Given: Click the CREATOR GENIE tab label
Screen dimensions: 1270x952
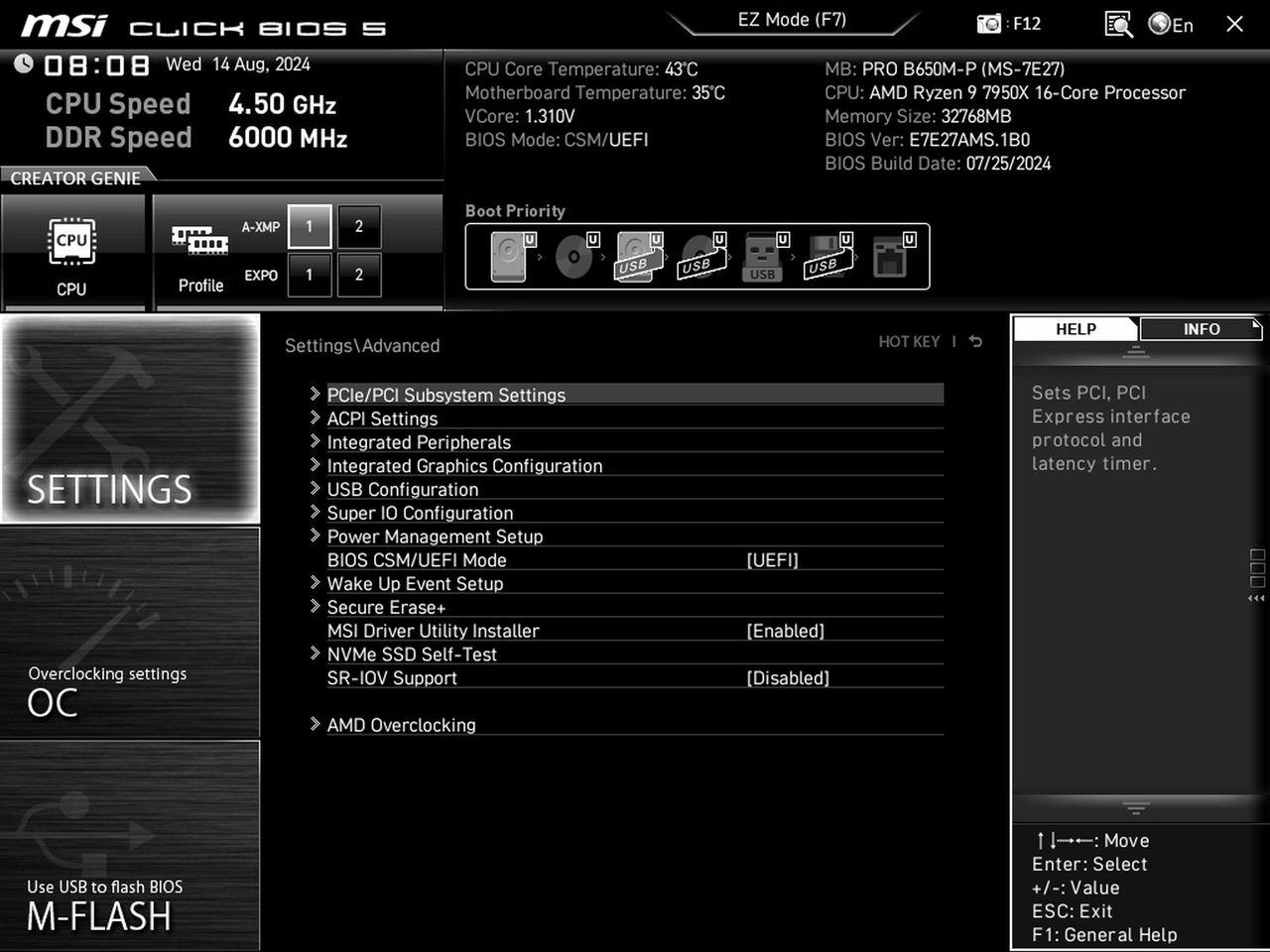Looking at the screenshot, I should coord(75,178).
